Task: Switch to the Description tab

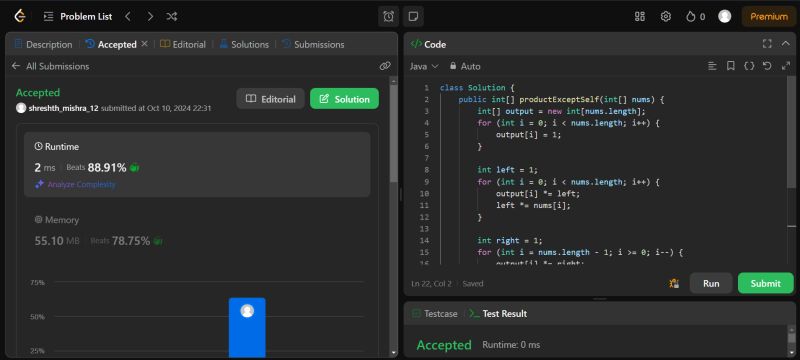Action: click(43, 44)
